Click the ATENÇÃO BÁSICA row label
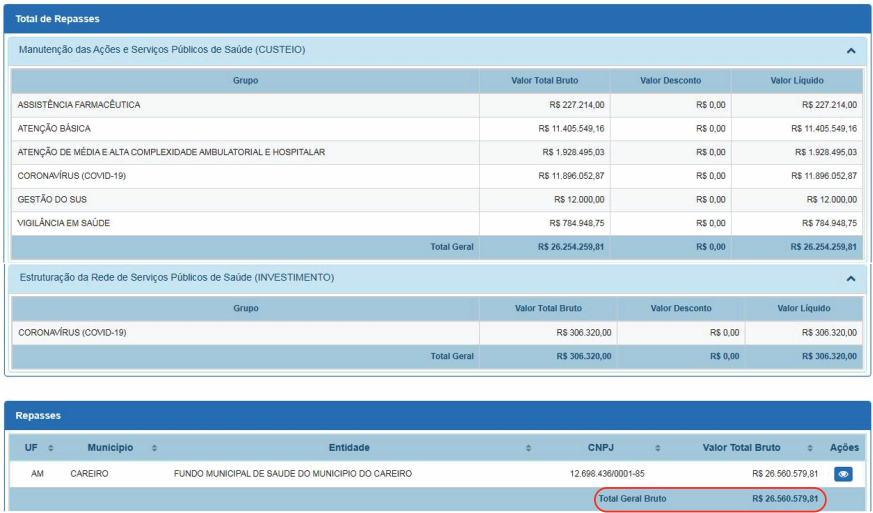Screen dimensions: 873x513 54,129
